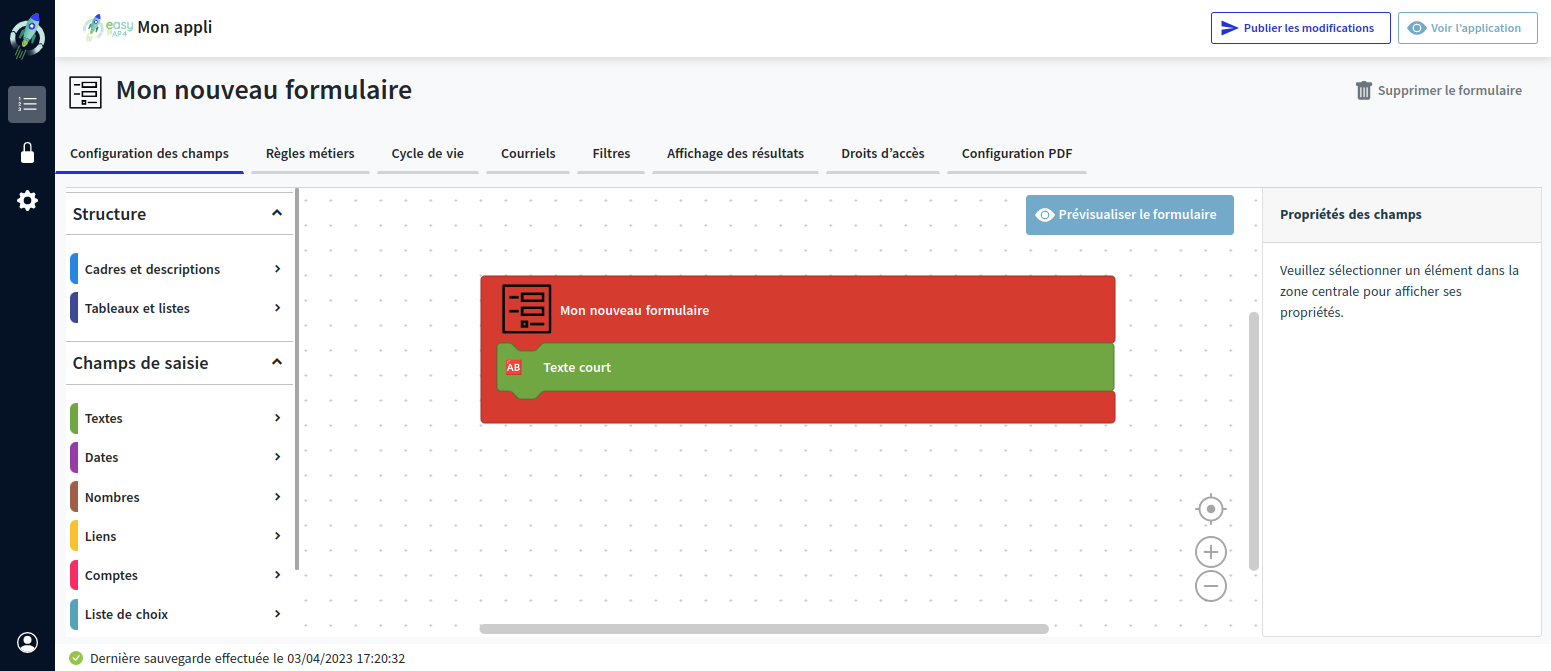Click the trash icon to delete form
Screen dimensions: 1551x671
click(x=1364, y=91)
